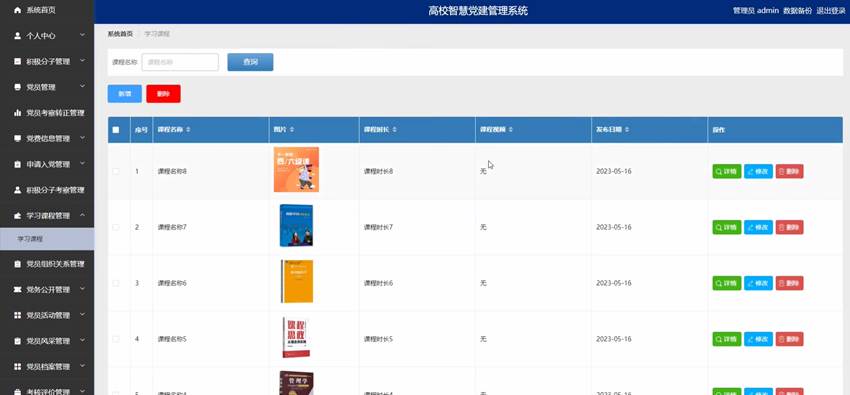Check the row checkbox for 课程名称8
850x395 pixels.
tap(115, 171)
